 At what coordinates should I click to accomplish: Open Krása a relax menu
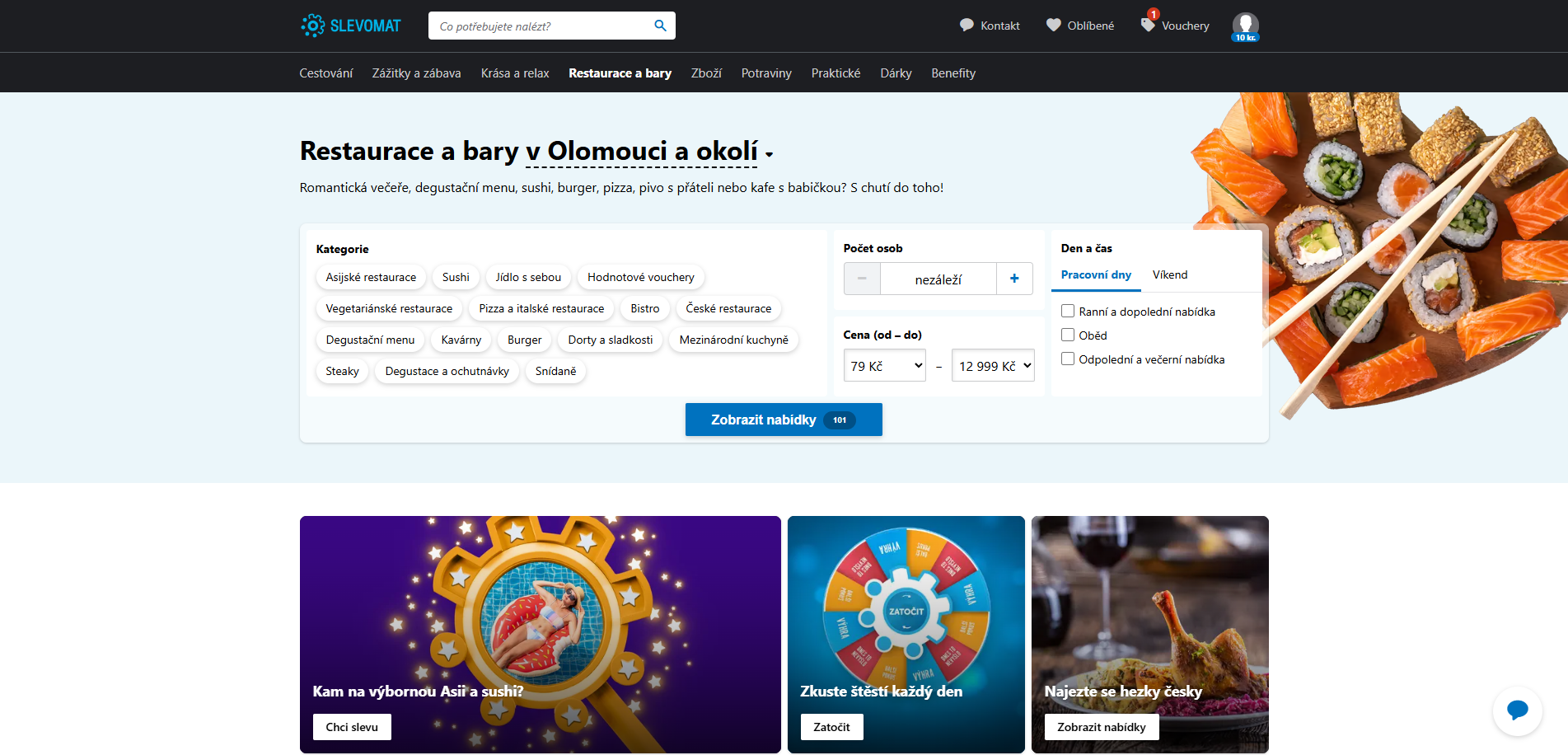pos(515,73)
